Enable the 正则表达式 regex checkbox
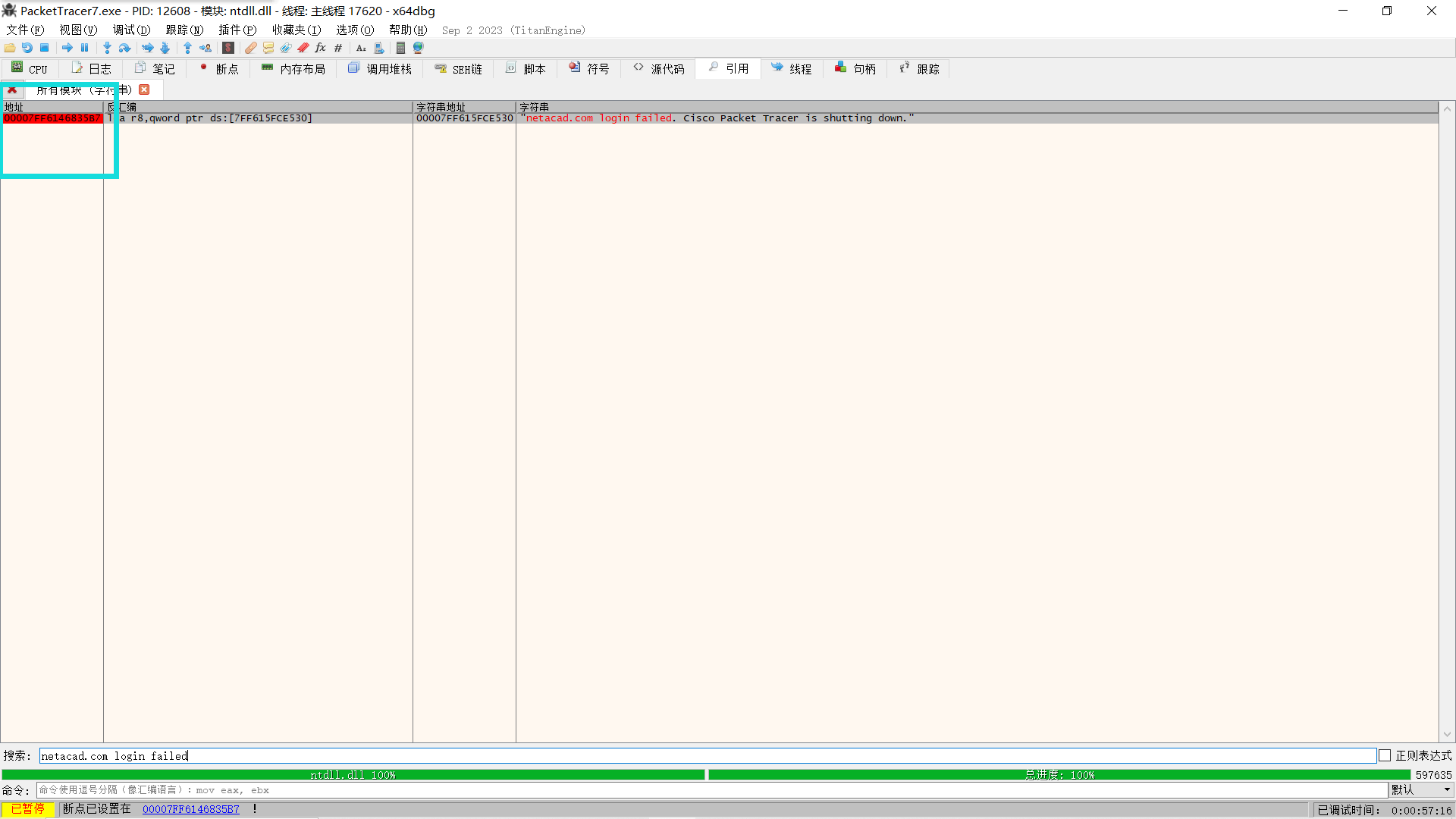Screen dimensions: 1456x819 pos(1385,756)
